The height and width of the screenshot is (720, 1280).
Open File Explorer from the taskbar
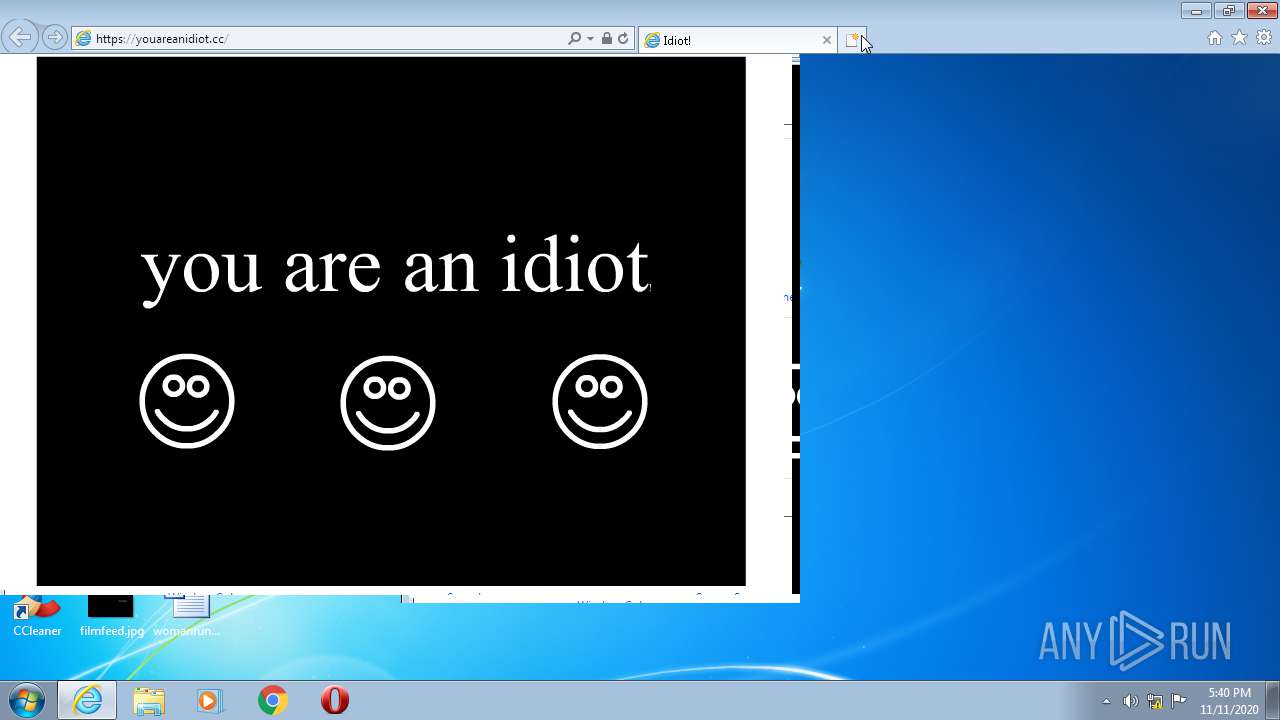pos(148,700)
